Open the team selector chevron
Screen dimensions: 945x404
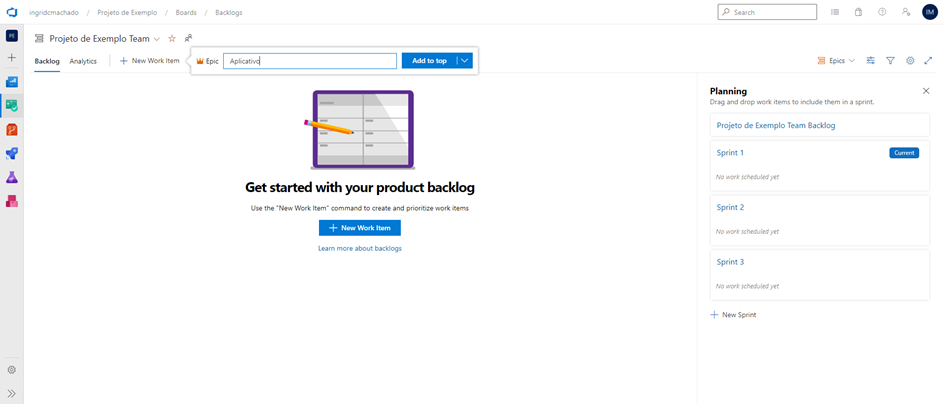[x=157, y=39]
